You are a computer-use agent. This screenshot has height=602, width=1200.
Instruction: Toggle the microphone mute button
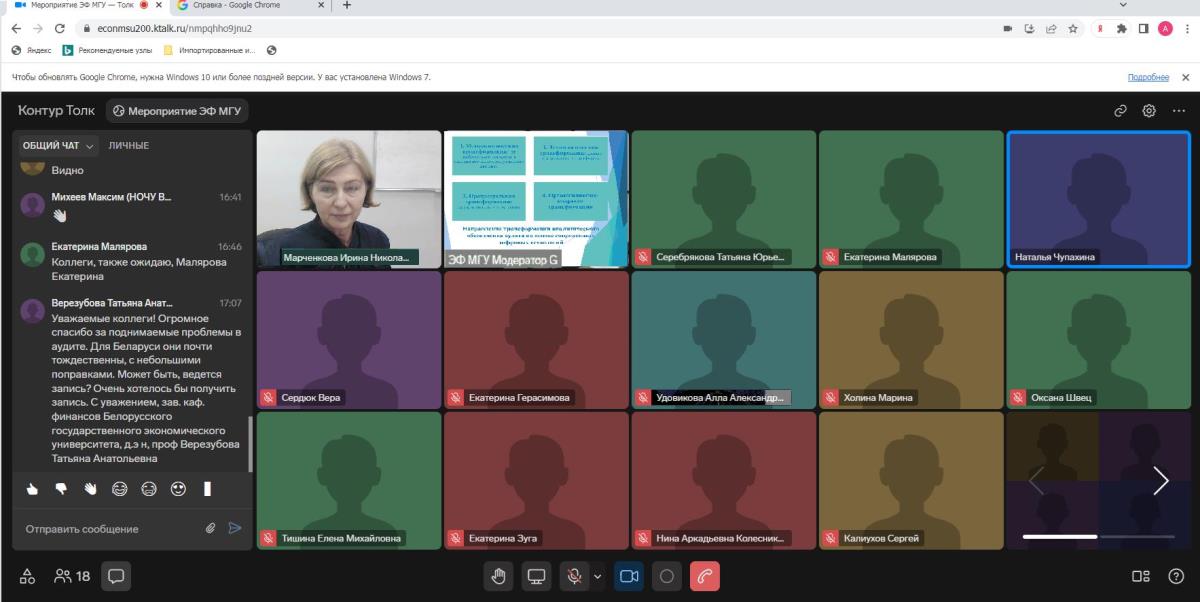(574, 576)
